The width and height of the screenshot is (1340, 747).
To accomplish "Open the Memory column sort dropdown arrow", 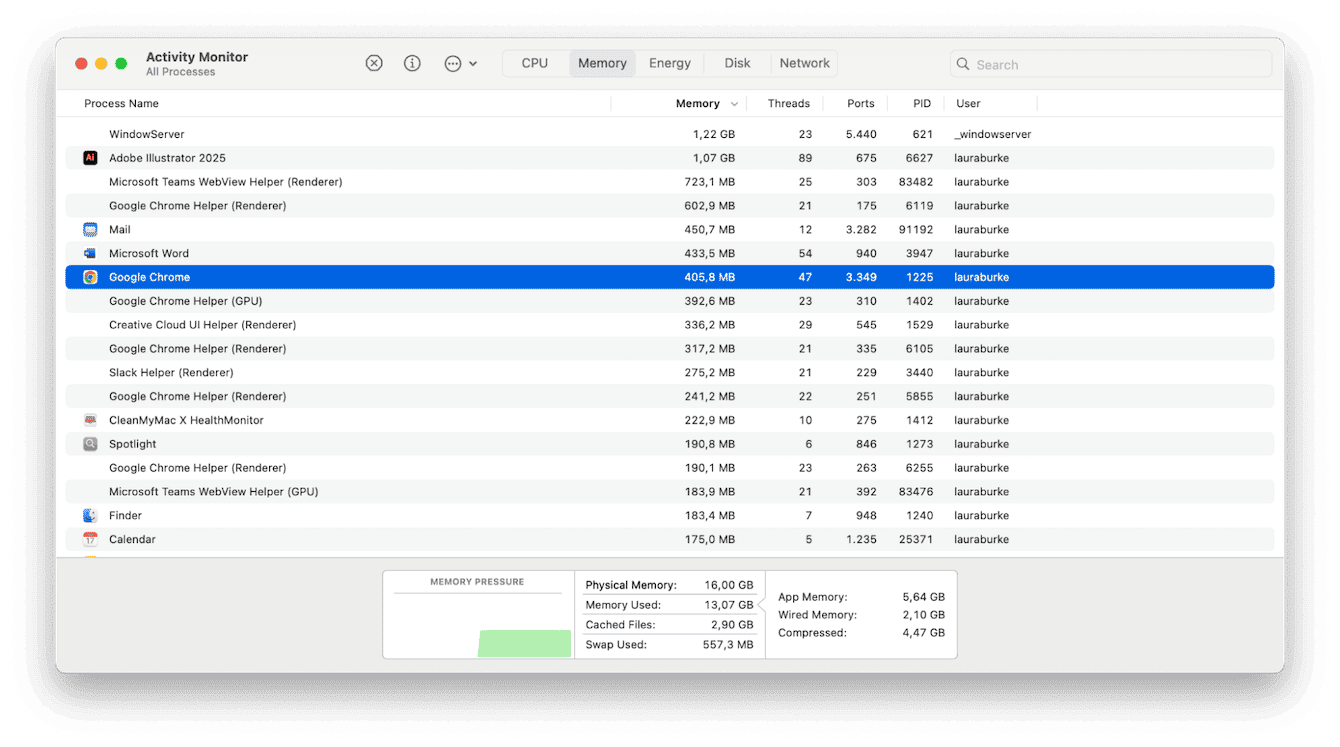I will 735,103.
